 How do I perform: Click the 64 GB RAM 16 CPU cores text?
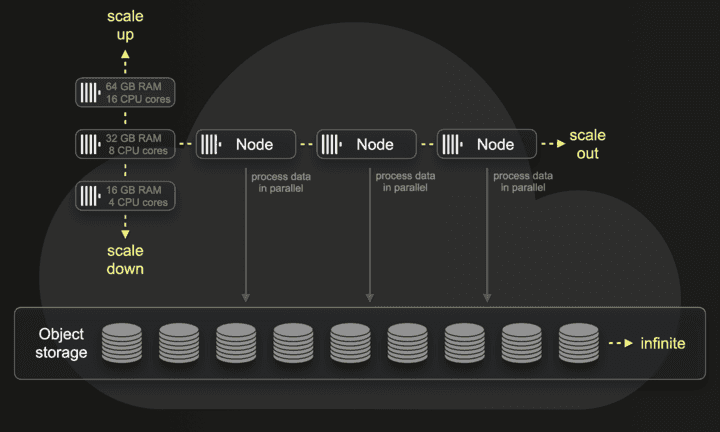(138, 93)
